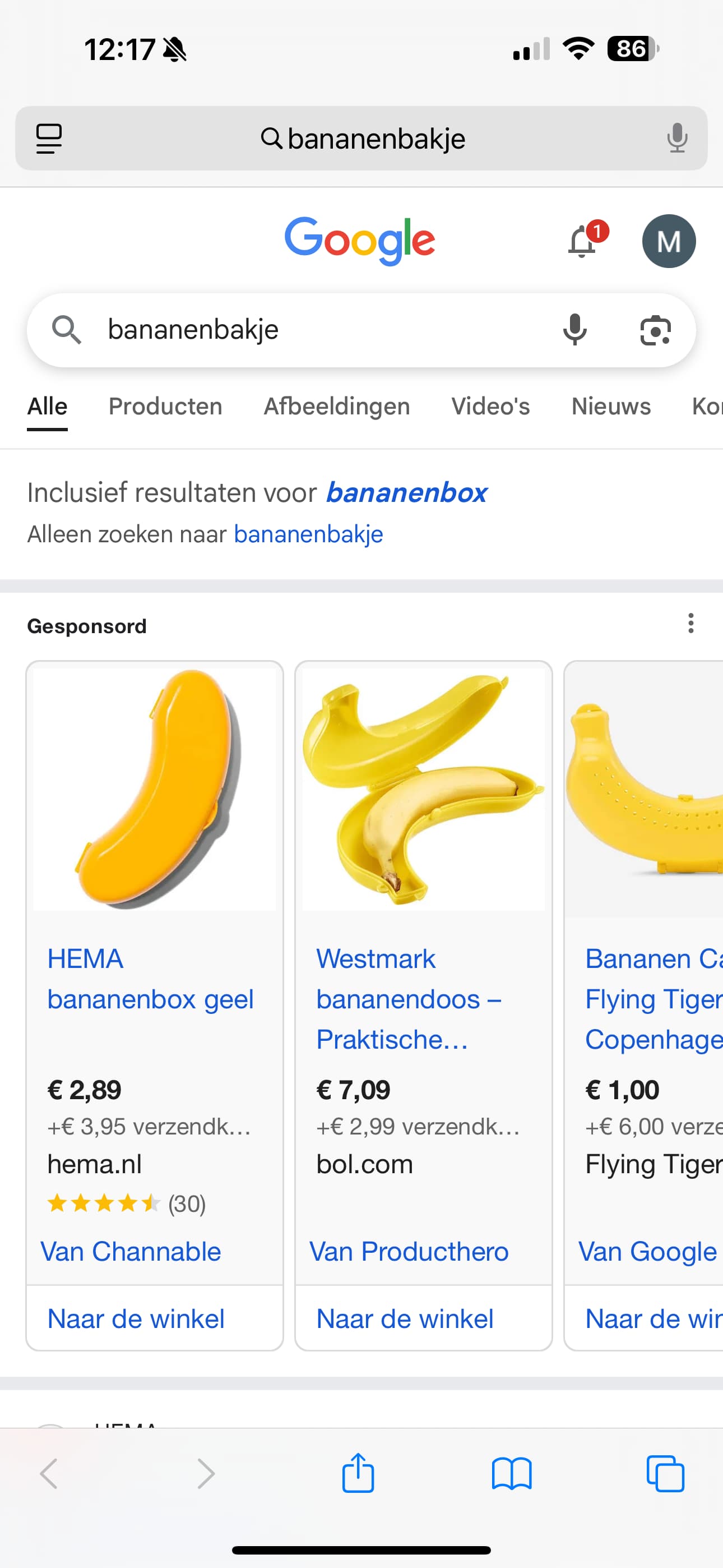Open the HEMA bananenbox geel listing
The width and height of the screenshot is (723, 1568).
tap(150, 979)
